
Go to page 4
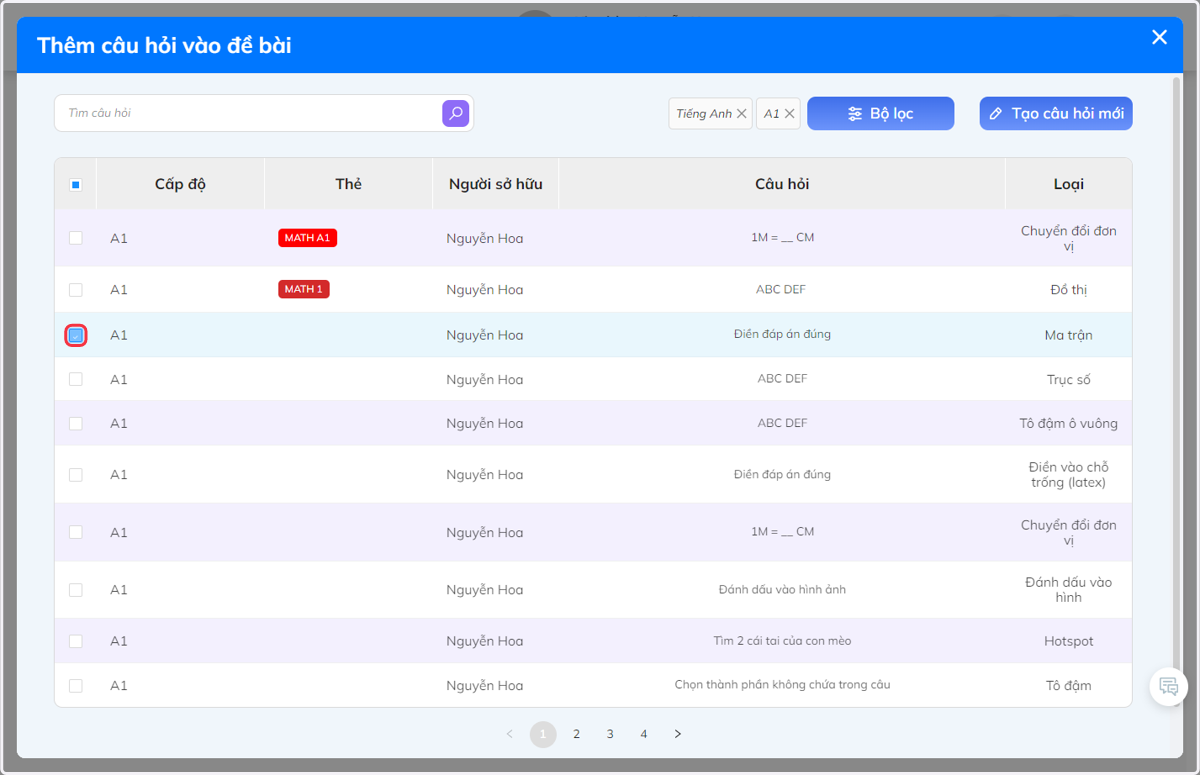click(644, 734)
